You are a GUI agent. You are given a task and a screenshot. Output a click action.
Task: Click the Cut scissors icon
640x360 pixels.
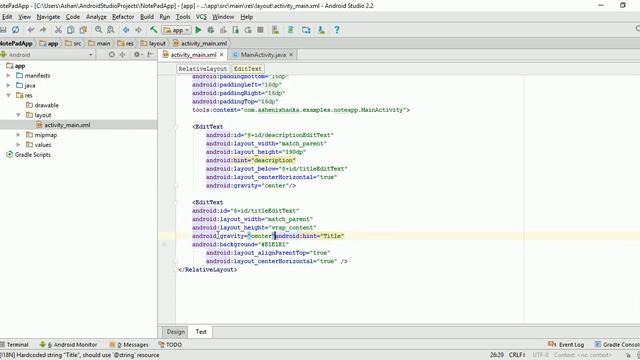click(x=58, y=30)
